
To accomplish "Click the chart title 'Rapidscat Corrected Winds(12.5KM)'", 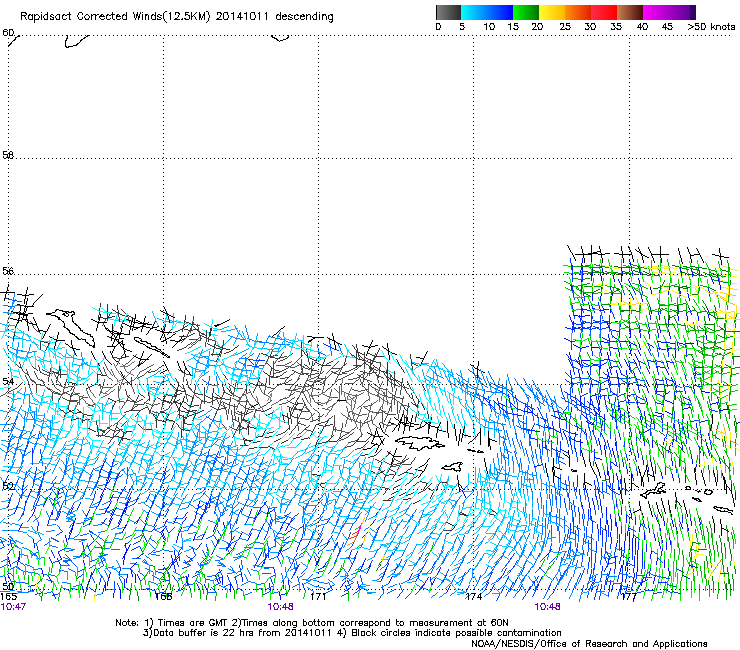I will [115, 17].
